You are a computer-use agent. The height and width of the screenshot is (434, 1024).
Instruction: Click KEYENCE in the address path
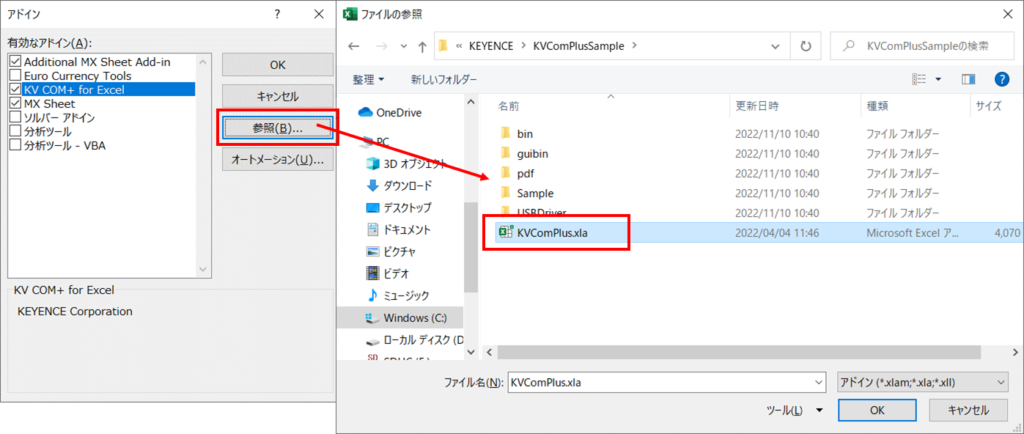(490, 46)
